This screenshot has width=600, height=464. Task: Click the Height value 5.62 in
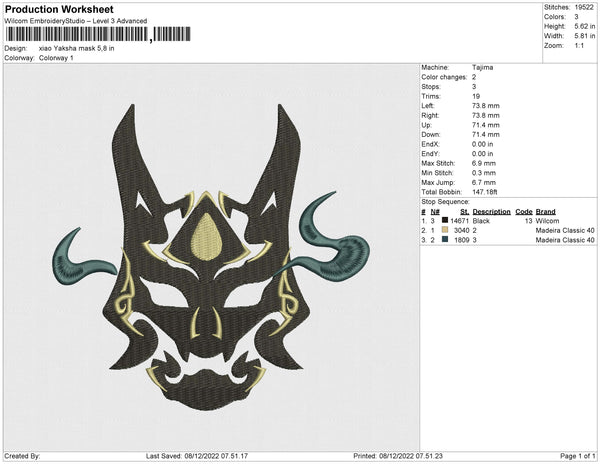585,26
